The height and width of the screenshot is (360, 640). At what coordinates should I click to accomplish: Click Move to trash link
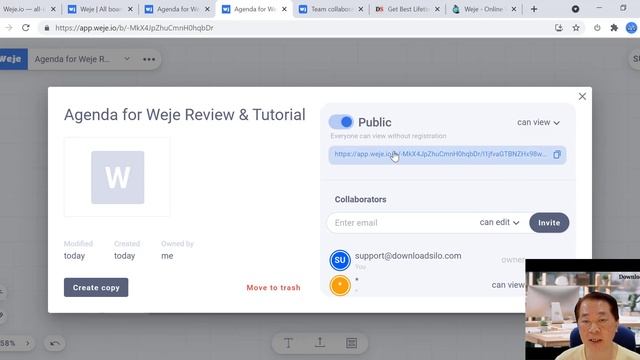tap(273, 288)
